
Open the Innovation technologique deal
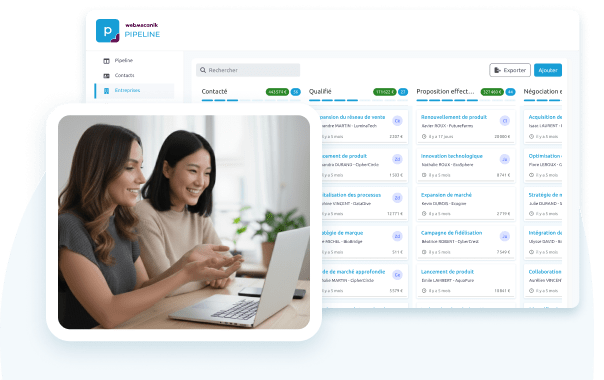[x=466, y=166]
